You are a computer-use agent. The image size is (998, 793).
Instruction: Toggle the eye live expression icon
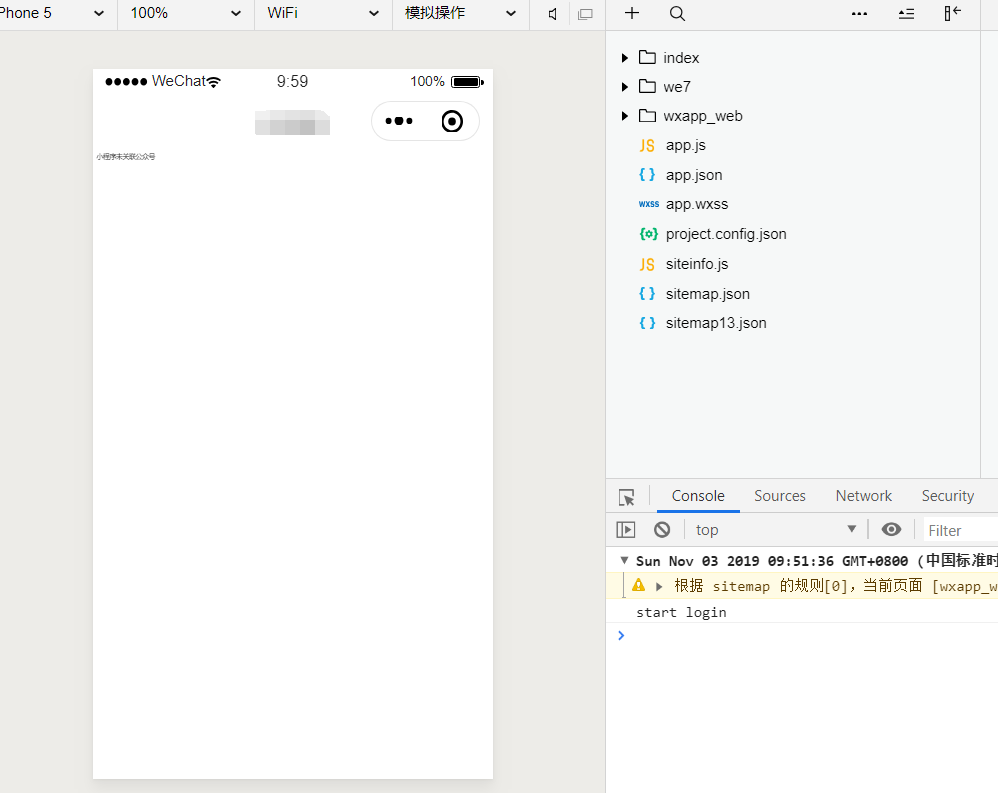click(891, 530)
